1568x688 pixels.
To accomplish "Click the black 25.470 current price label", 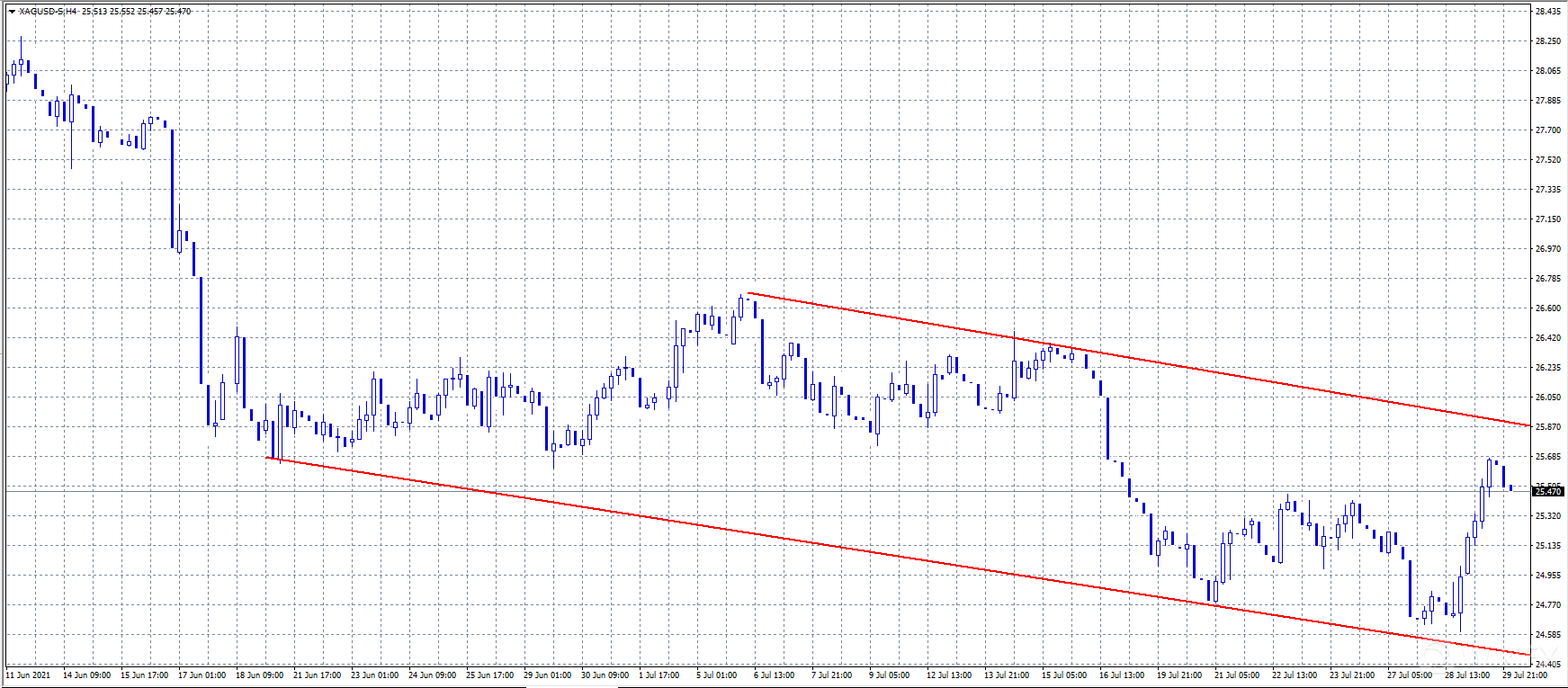I will tap(1547, 491).
